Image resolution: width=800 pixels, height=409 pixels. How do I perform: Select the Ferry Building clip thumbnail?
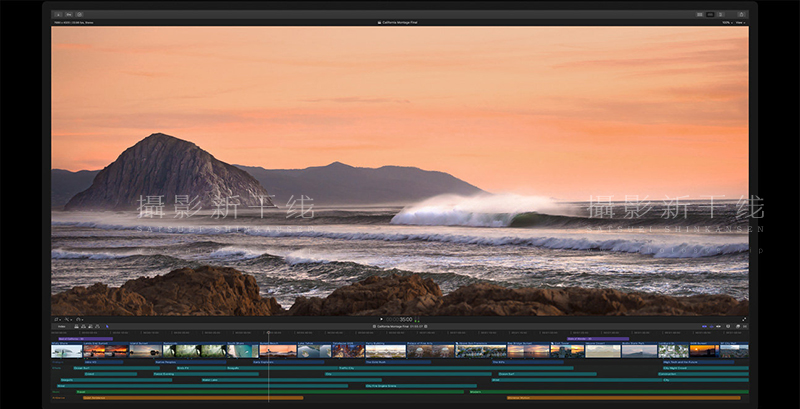(386, 350)
